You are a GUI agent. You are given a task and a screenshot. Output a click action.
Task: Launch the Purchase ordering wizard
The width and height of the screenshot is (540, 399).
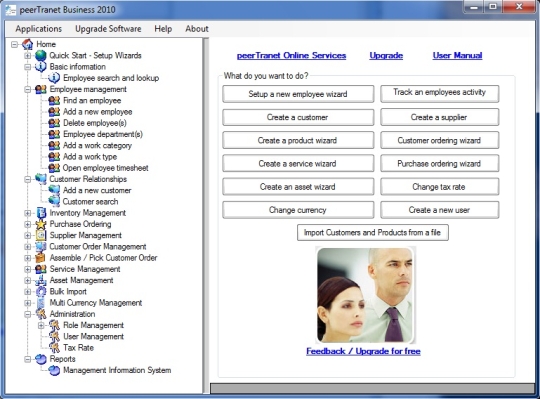tap(439, 164)
